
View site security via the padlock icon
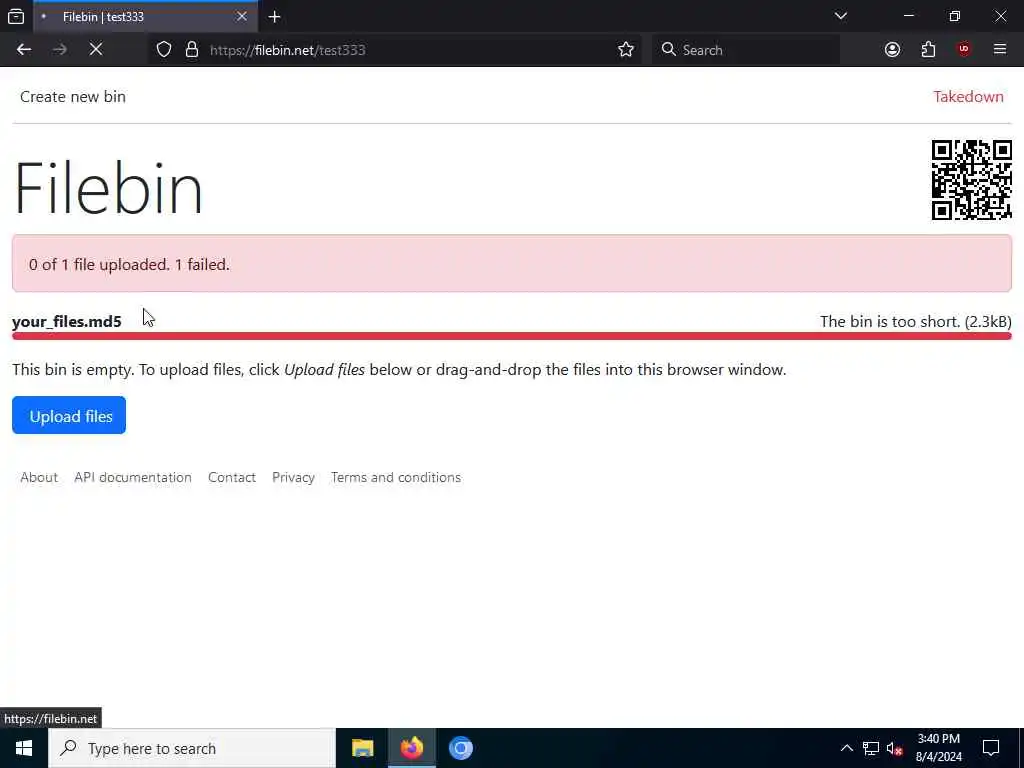click(192, 50)
